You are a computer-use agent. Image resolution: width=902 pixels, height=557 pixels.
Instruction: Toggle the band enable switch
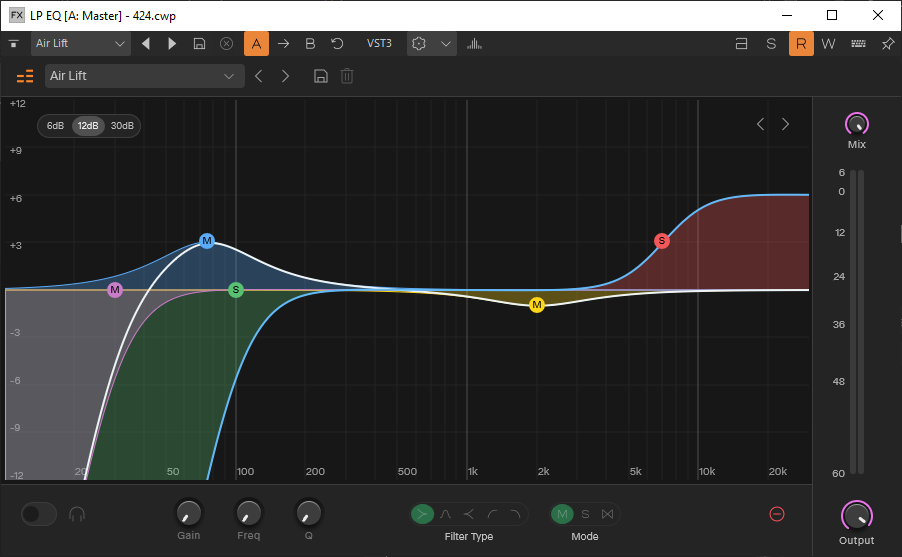[39, 514]
